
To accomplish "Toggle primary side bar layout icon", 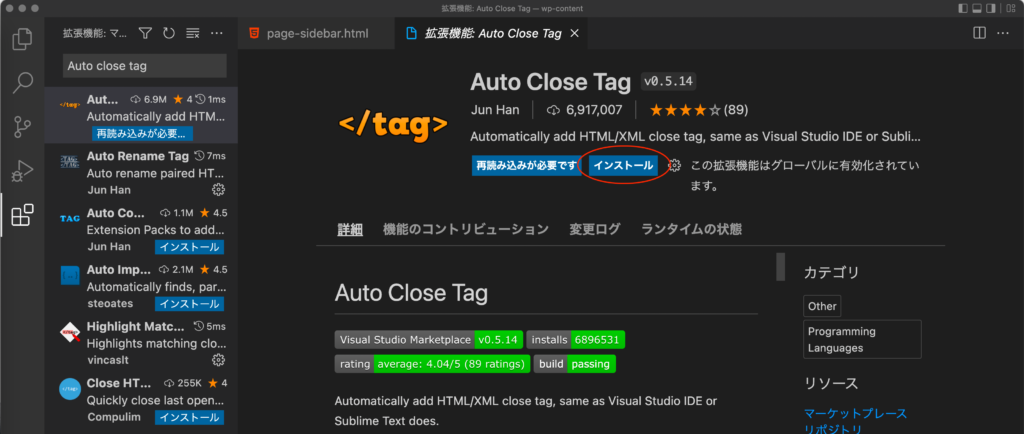I will point(963,8).
